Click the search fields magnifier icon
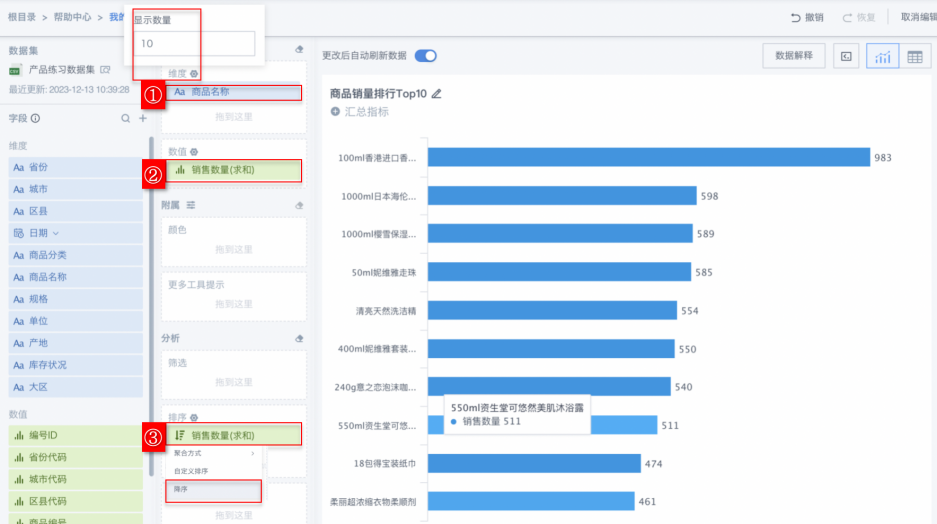Screen dimensions: 937x524 click(126, 118)
